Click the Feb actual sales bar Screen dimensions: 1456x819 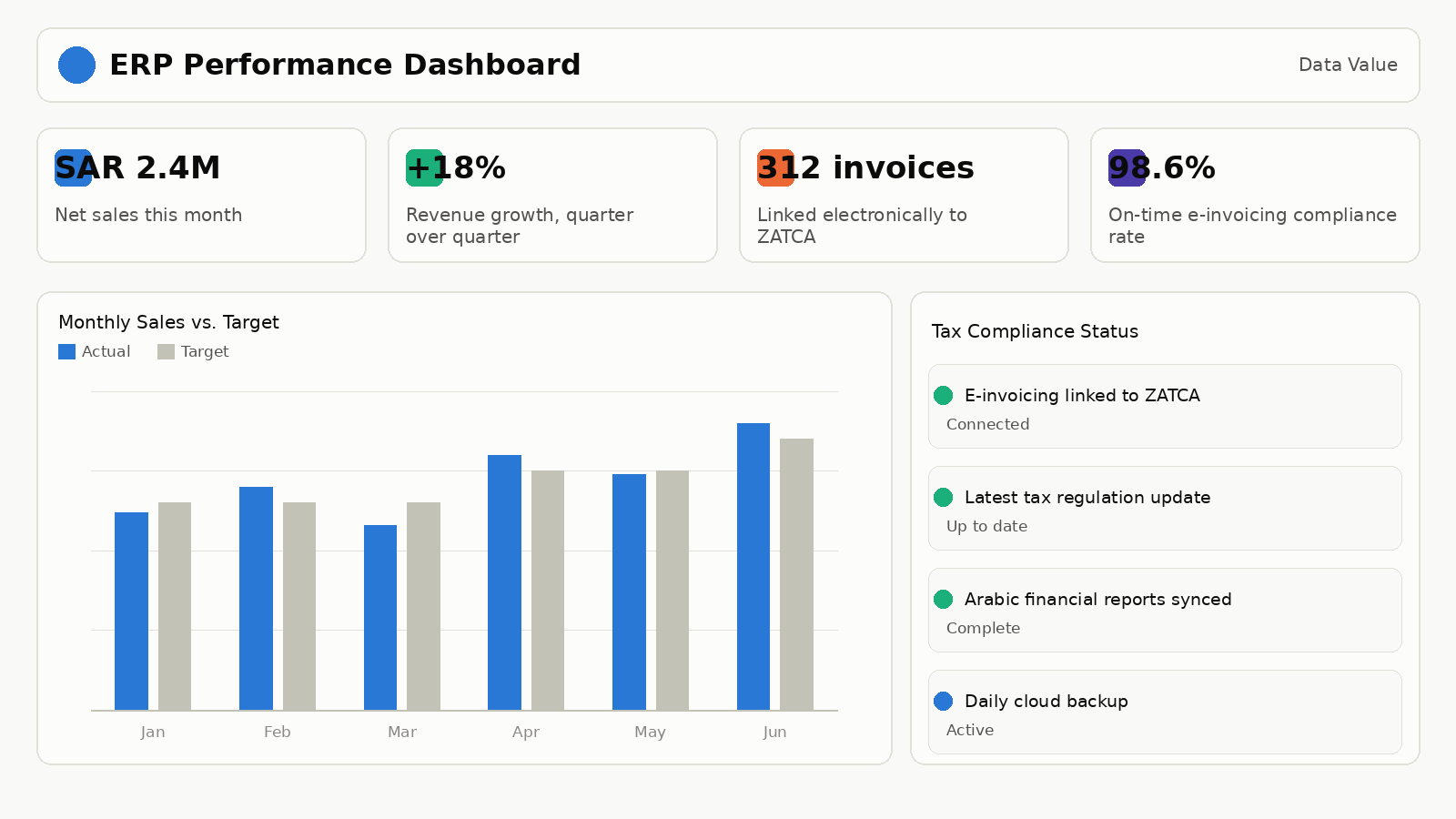click(256, 599)
